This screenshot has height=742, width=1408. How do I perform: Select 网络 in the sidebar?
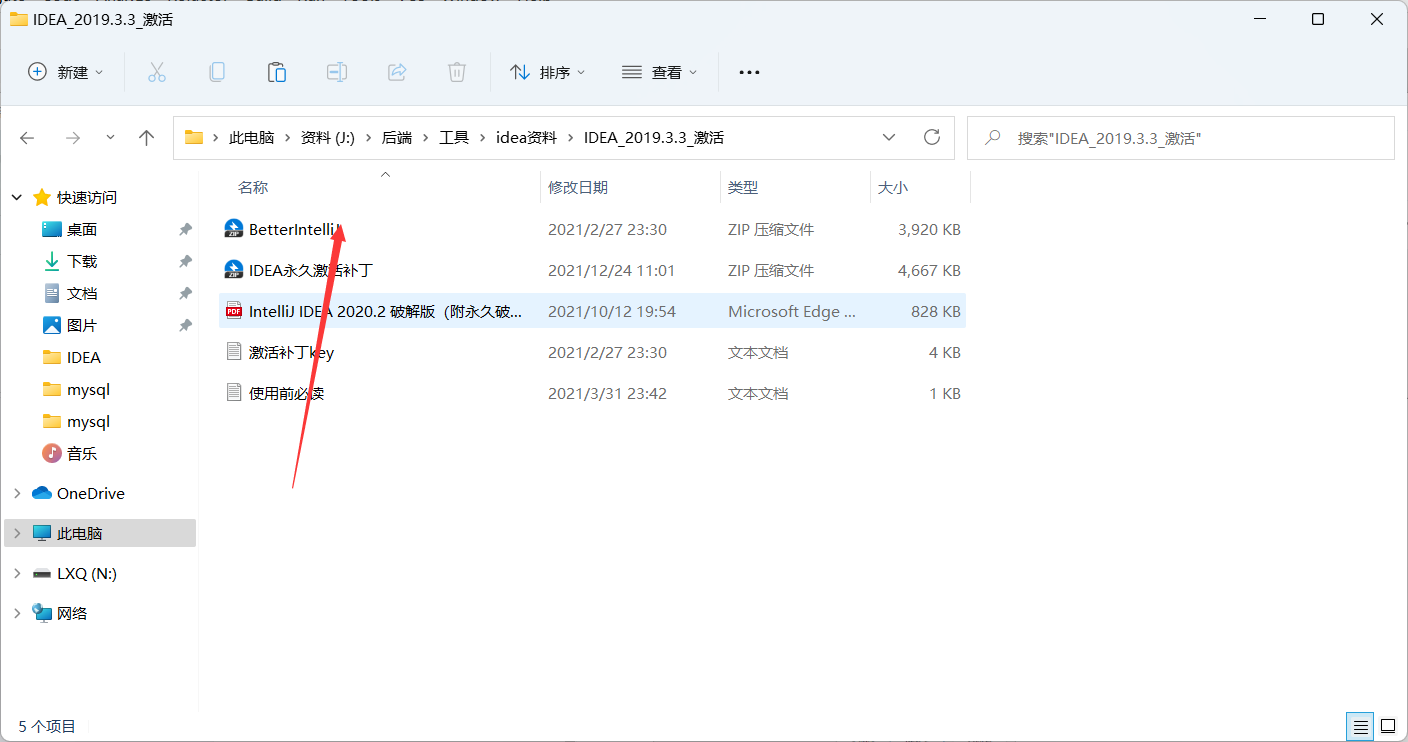pyautogui.click(x=72, y=613)
